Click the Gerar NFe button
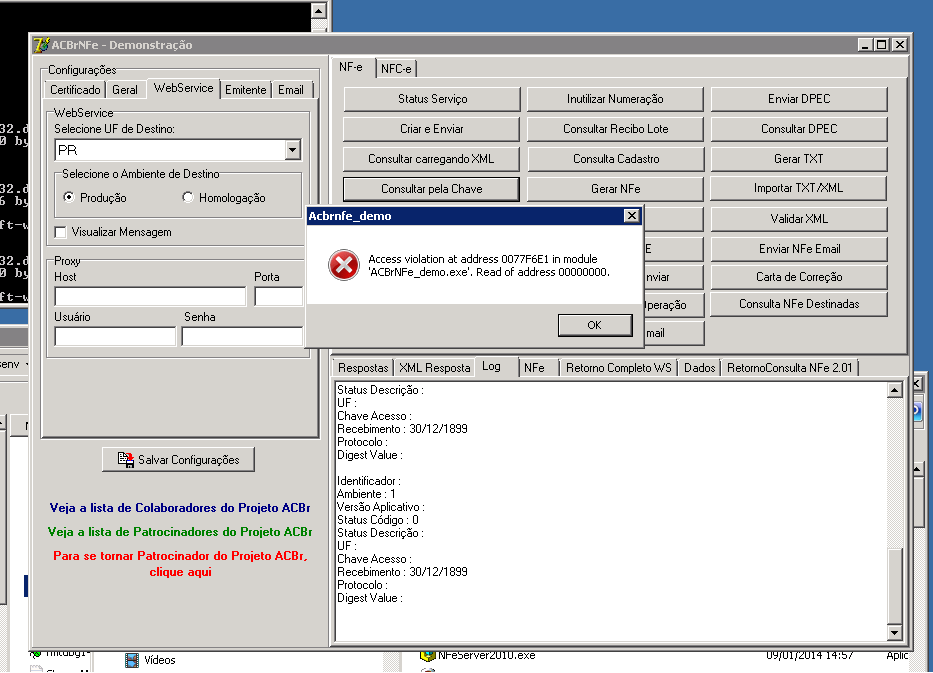 [615, 189]
